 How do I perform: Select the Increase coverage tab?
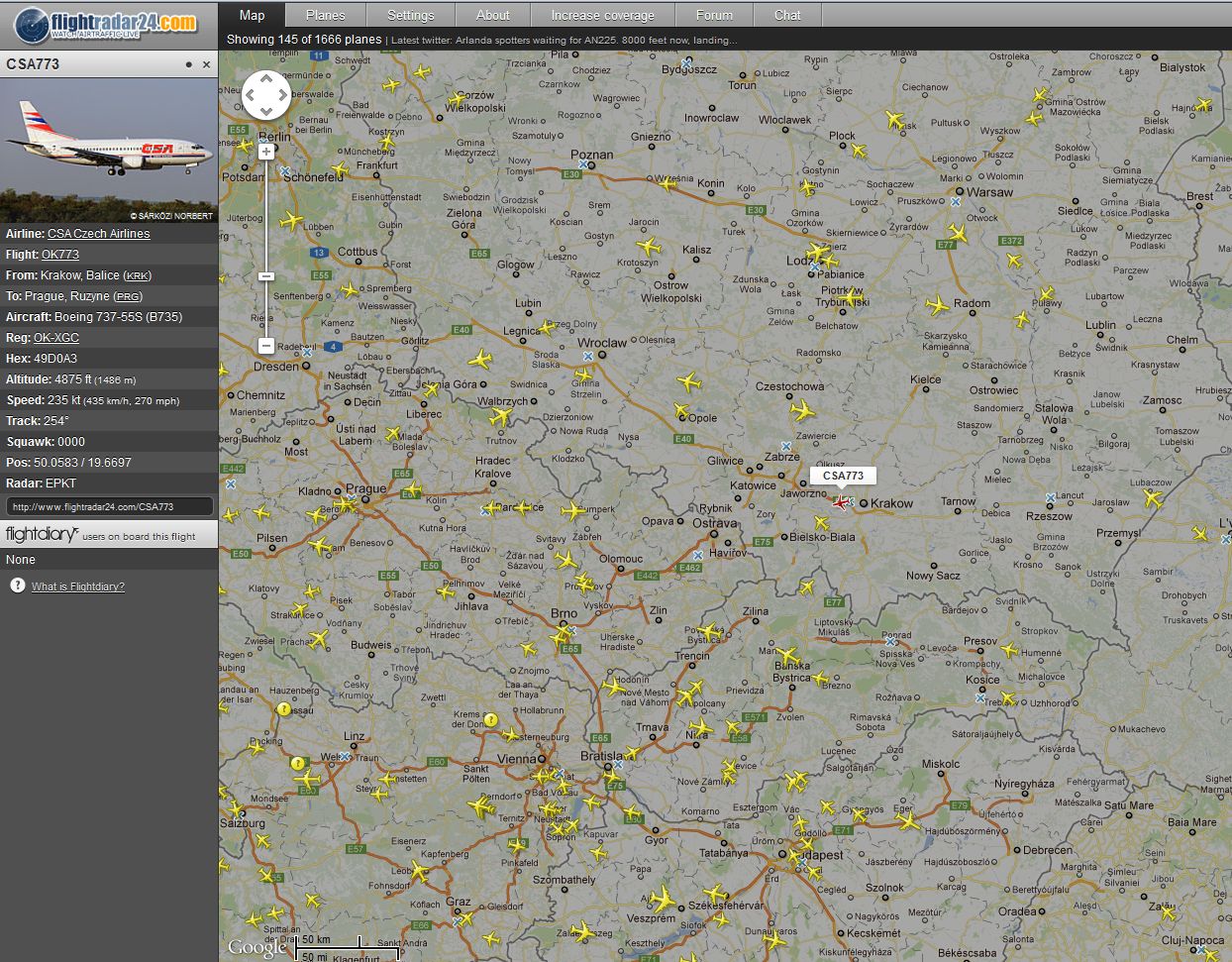tap(602, 15)
